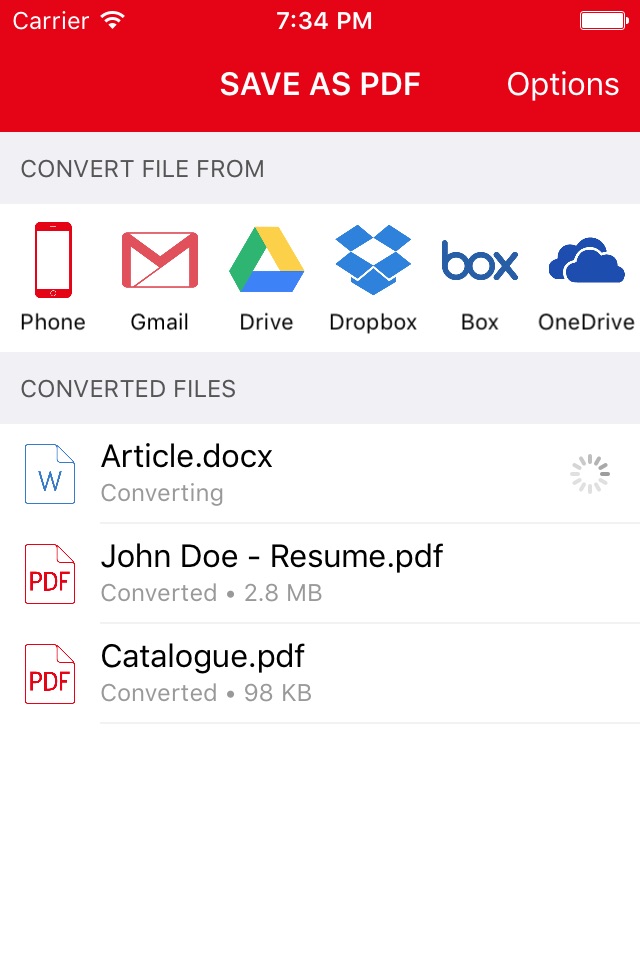Click the Phone label text
Screen dimensions: 640x960
tap(53, 322)
